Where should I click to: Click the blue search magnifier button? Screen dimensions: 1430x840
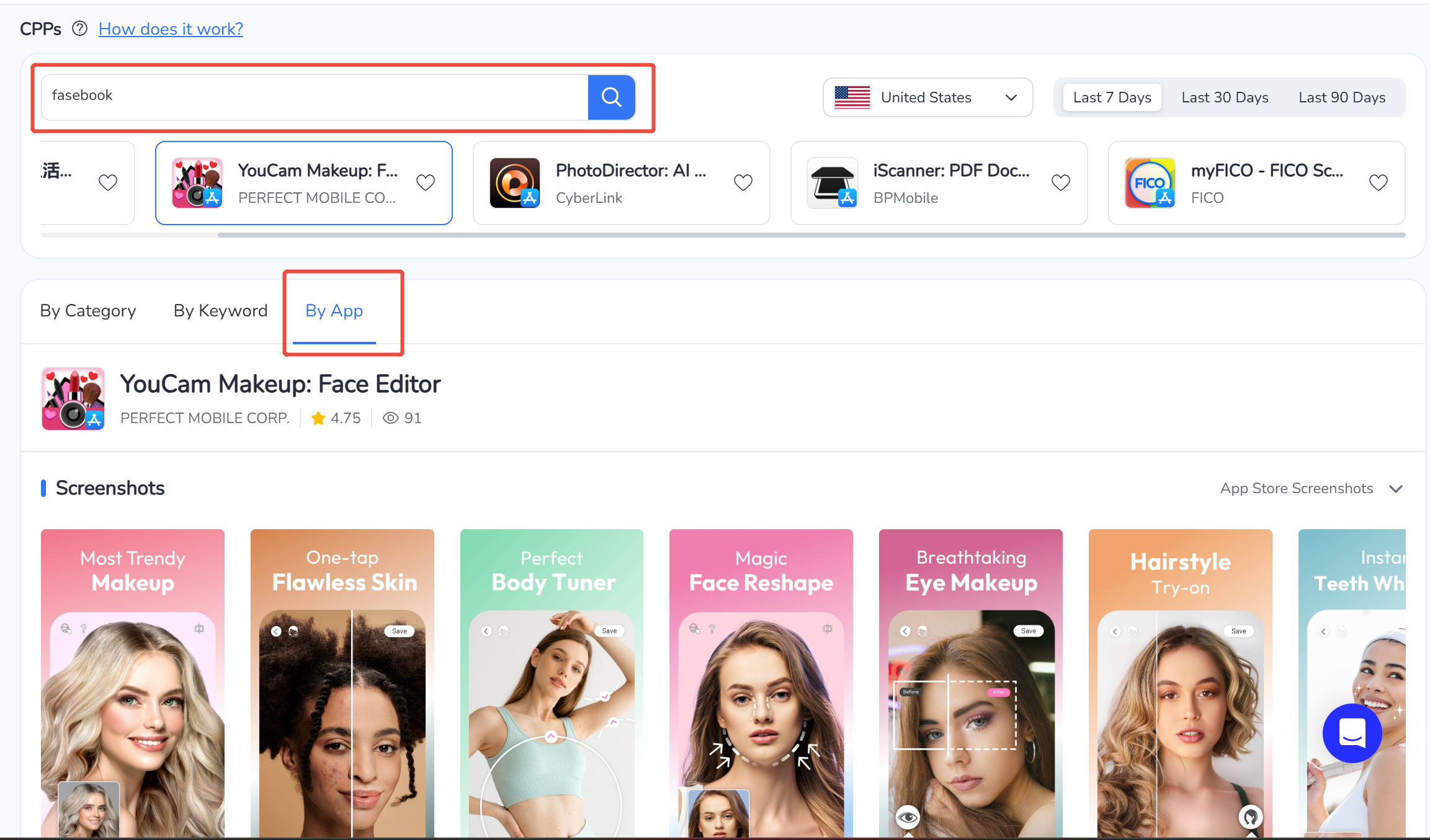pyautogui.click(x=611, y=97)
